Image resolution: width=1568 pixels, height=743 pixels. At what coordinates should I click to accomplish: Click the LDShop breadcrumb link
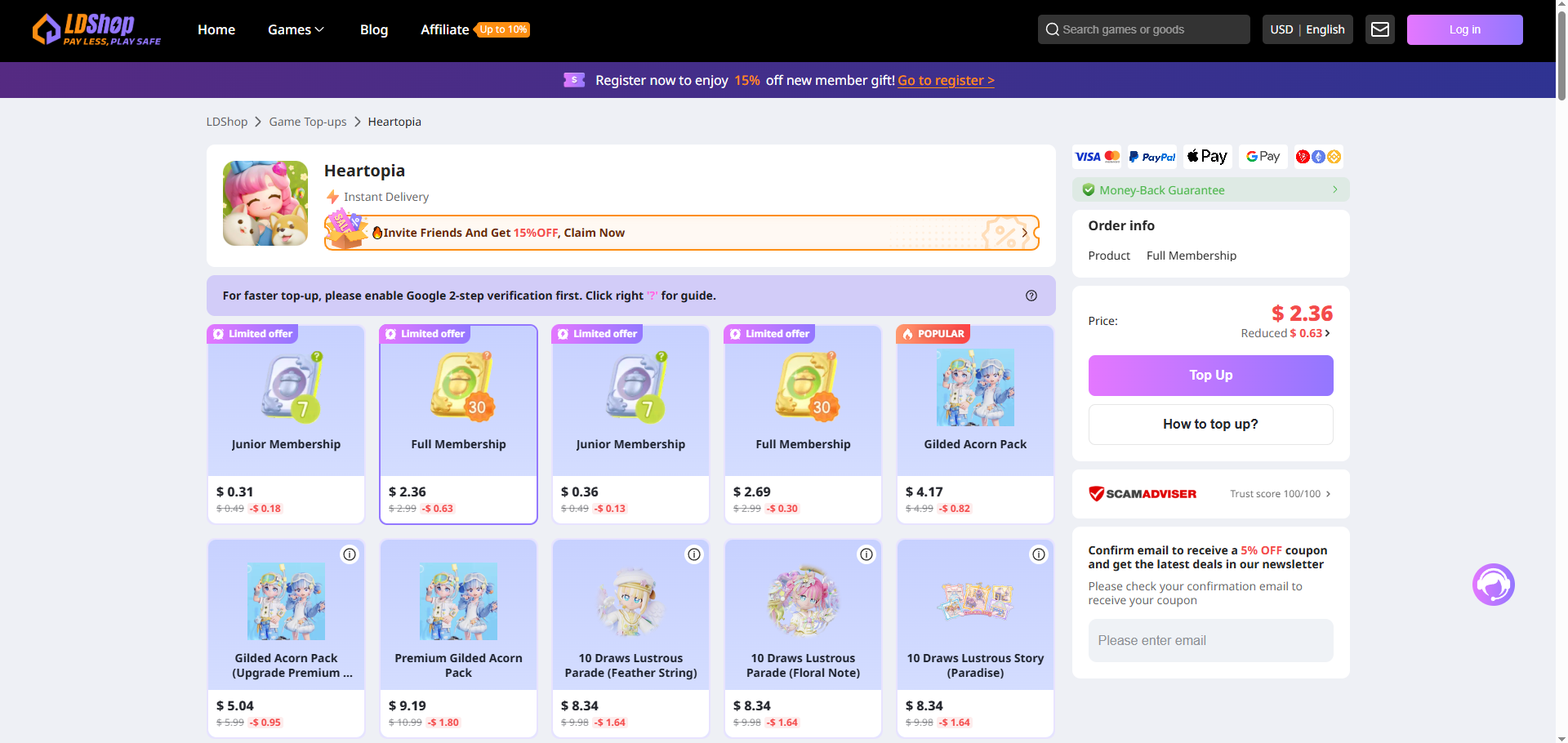coord(227,122)
